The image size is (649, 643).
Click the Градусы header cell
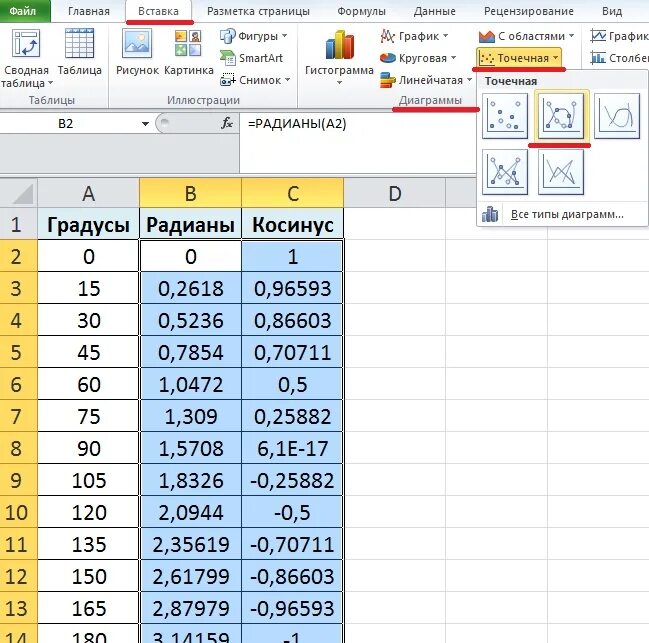point(89,224)
